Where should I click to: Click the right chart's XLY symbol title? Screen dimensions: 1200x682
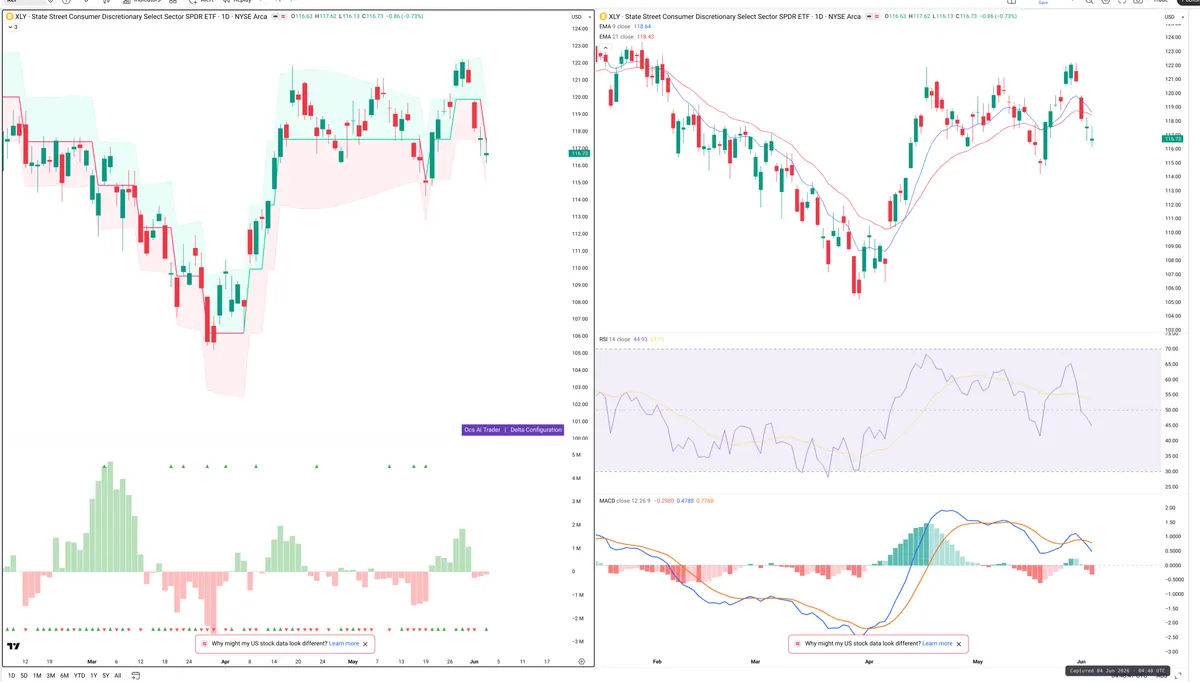pos(734,17)
